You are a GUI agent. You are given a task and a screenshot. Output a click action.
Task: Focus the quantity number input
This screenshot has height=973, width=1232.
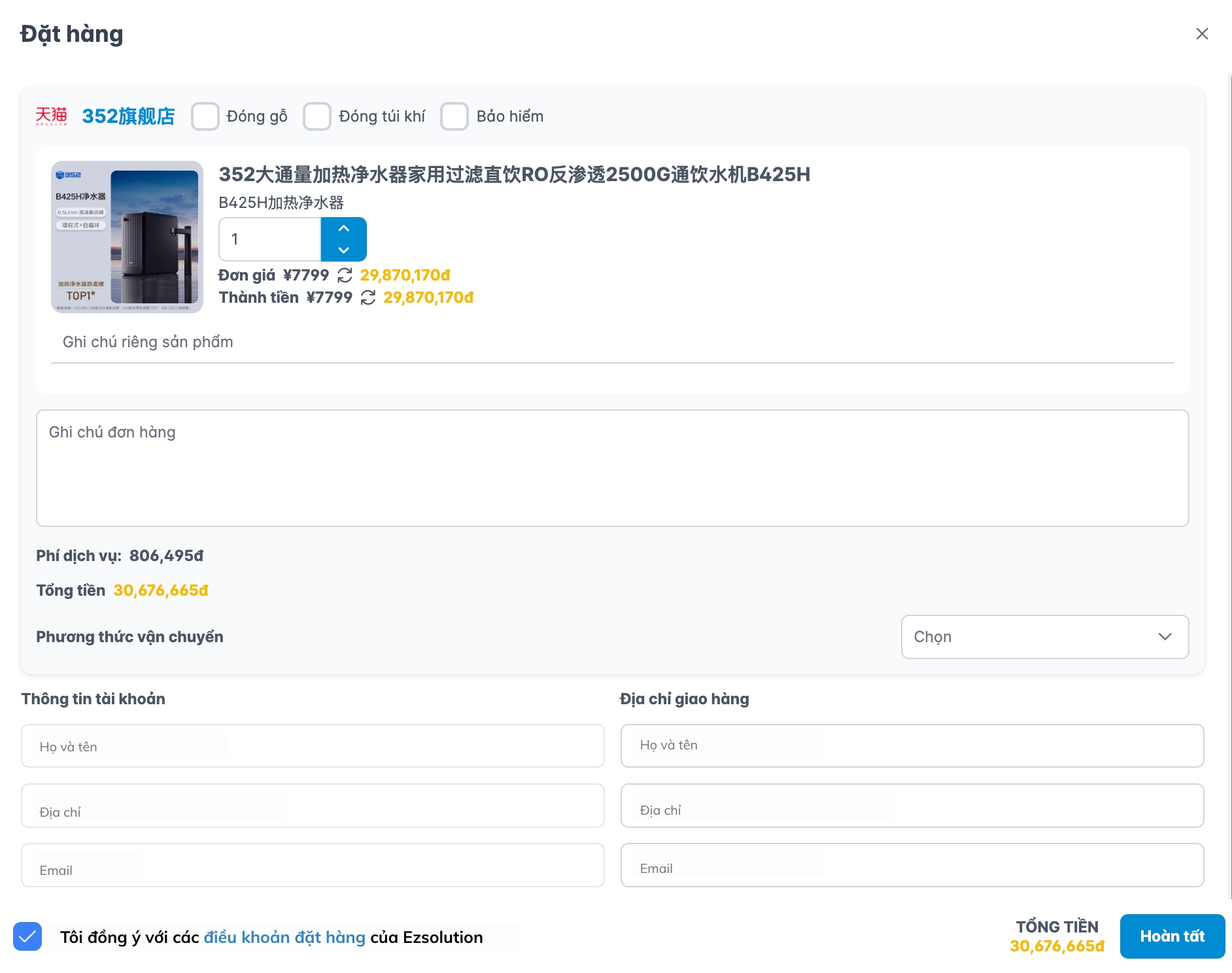[269, 239]
